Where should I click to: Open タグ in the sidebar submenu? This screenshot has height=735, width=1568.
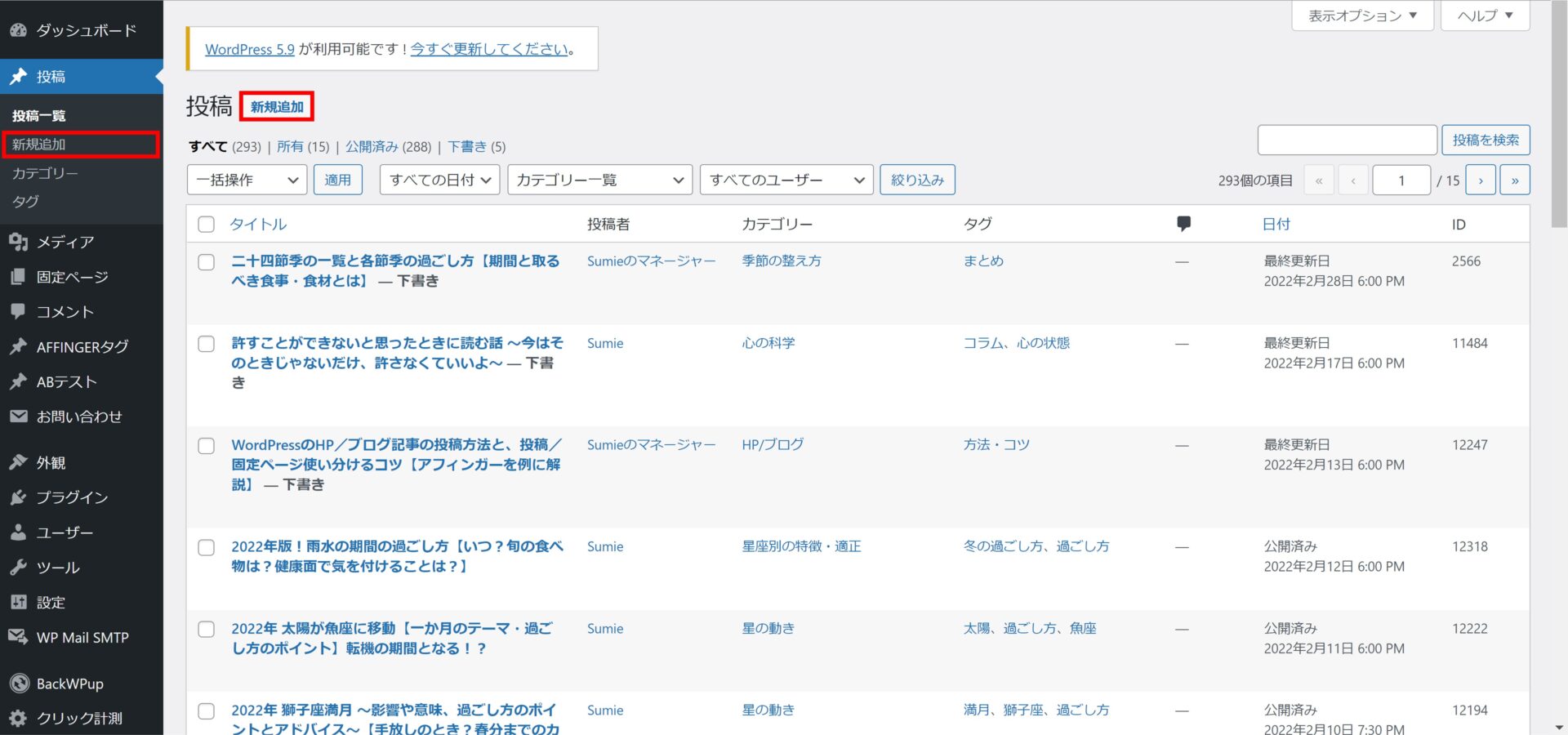pyautogui.click(x=25, y=202)
